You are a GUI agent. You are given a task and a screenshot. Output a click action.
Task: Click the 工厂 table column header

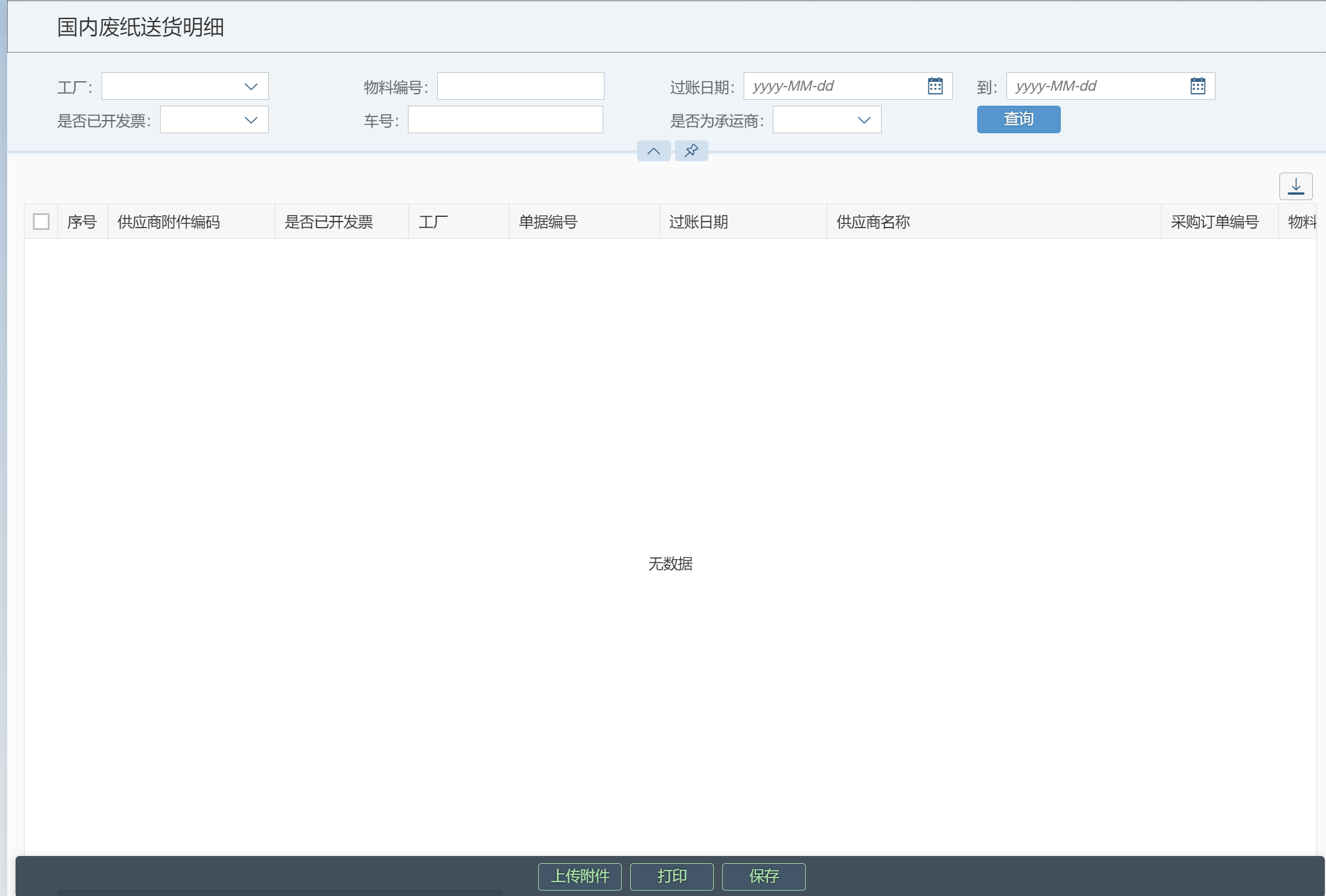pos(459,222)
